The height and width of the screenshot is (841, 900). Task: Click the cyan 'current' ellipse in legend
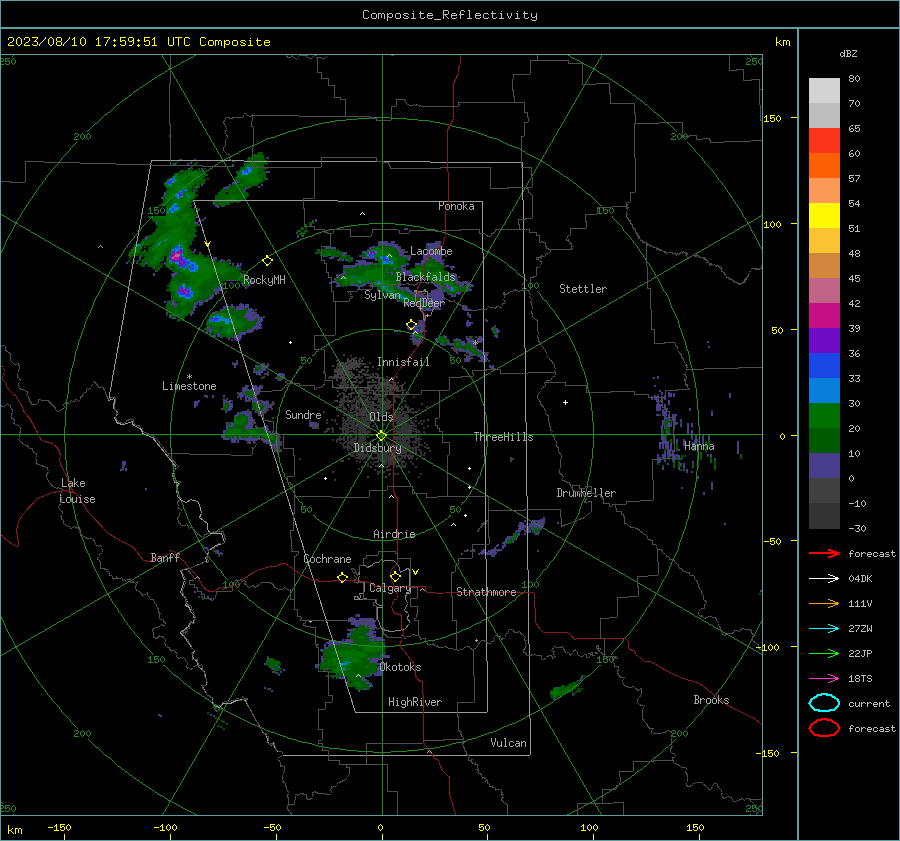[824, 703]
